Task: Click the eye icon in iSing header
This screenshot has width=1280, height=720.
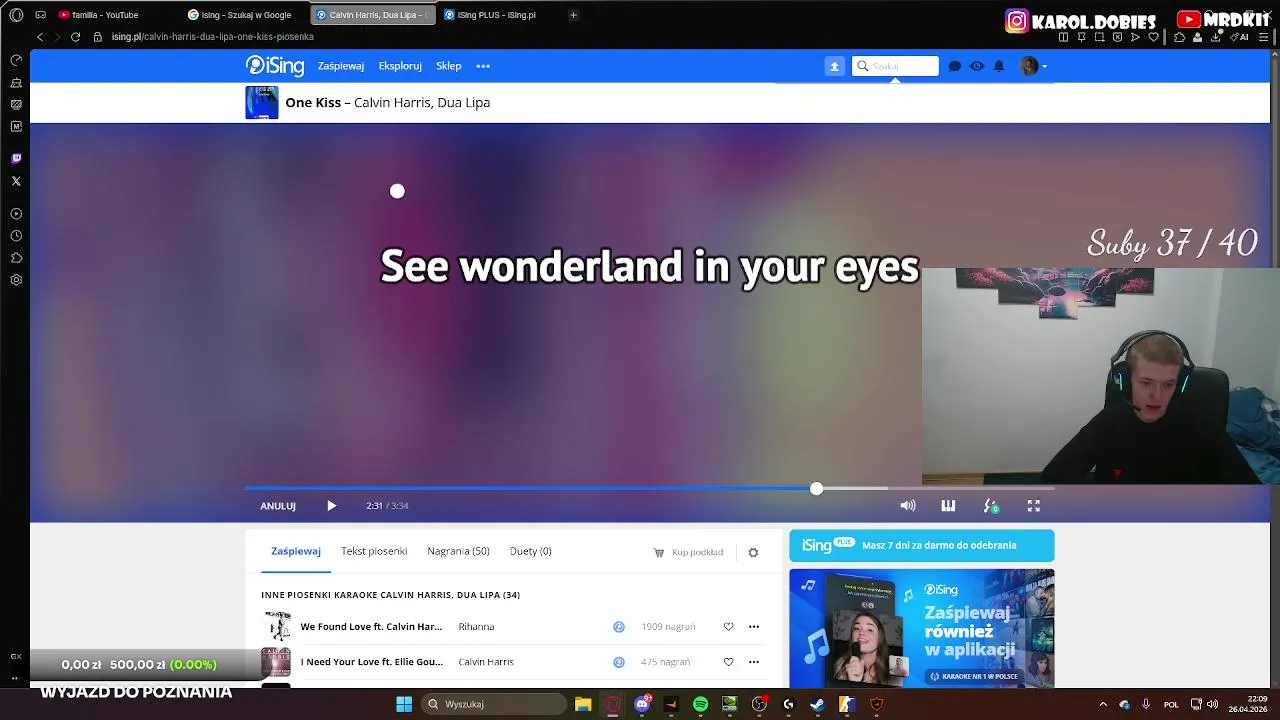Action: tap(977, 66)
